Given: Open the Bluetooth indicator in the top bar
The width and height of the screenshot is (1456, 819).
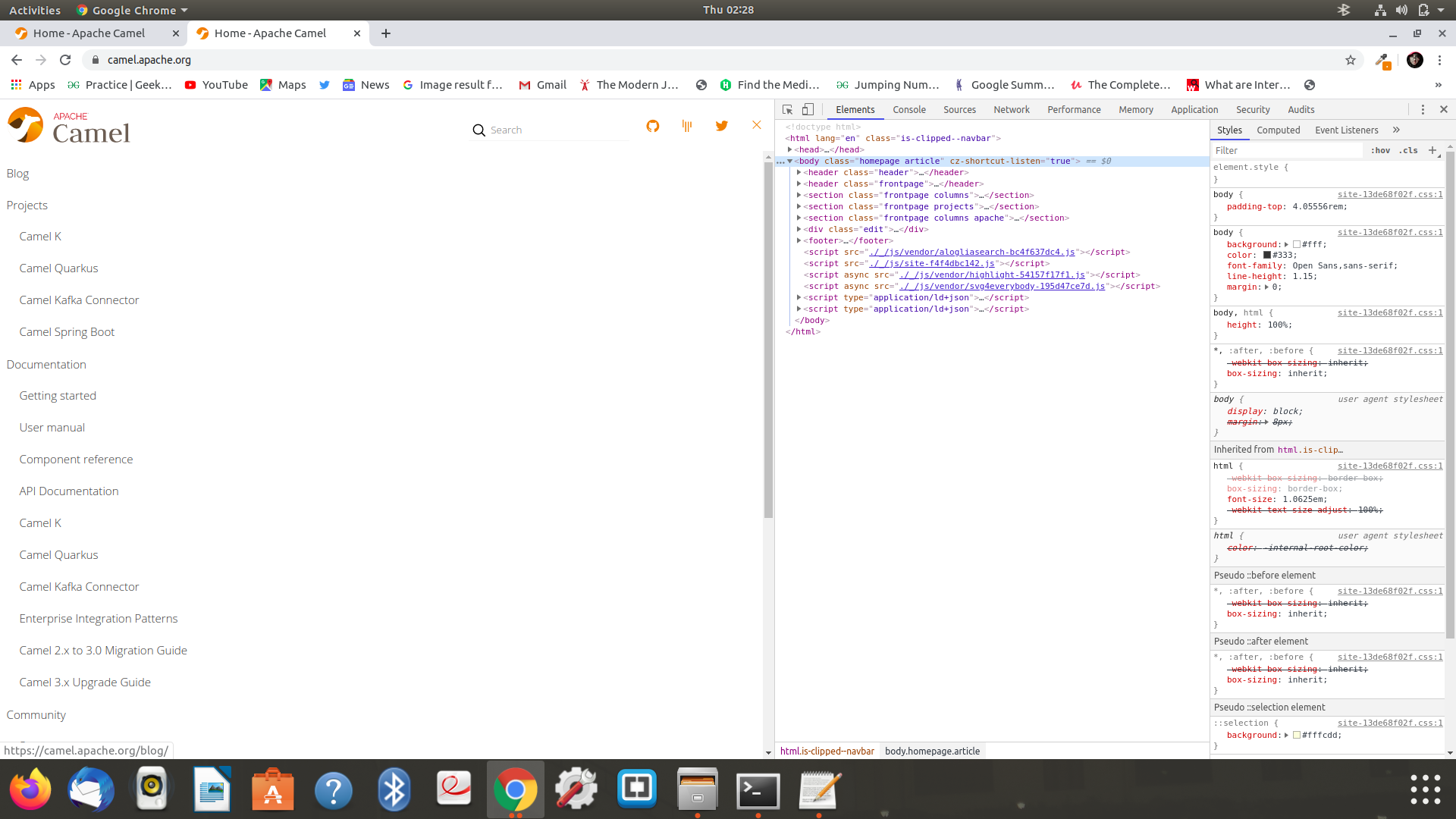Looking at the screenshot, I should [x=1344, y=10].
